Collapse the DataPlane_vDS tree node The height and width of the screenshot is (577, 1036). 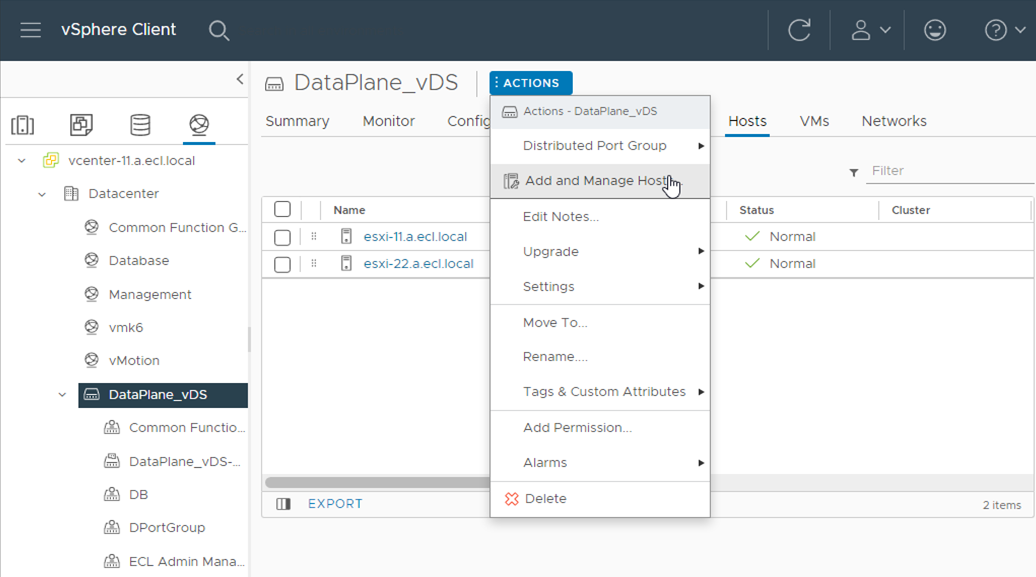62,395
